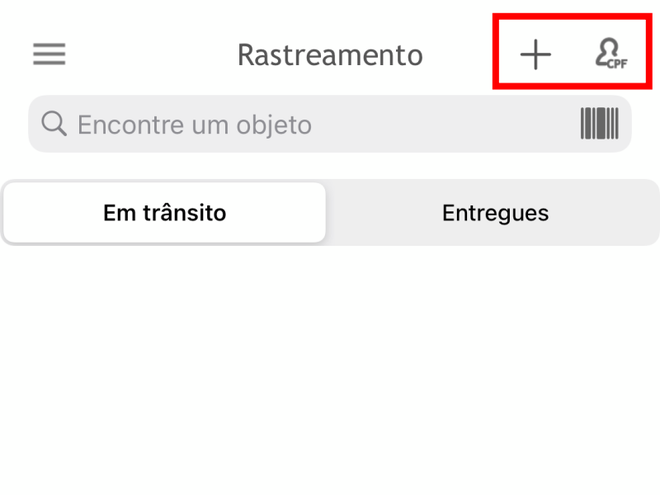Click the empty object list area
Image resolution: width=660 pixels, height=495 pixels.
point(330,370)
